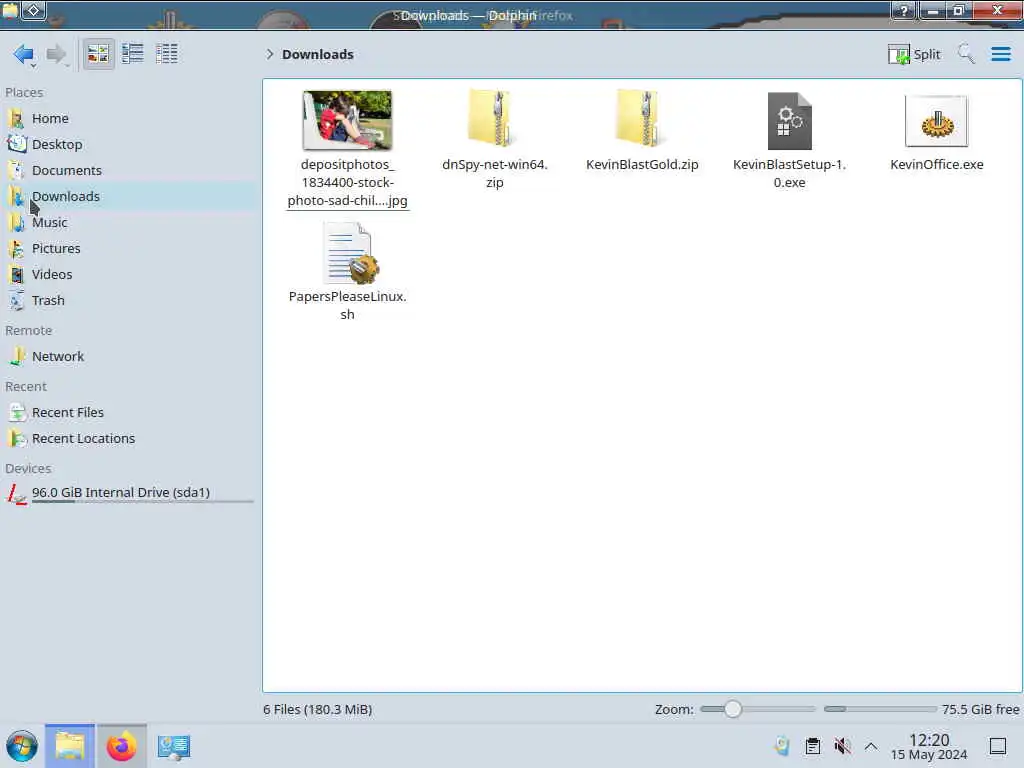Click the 75.5 GiB free space bar

880,709
